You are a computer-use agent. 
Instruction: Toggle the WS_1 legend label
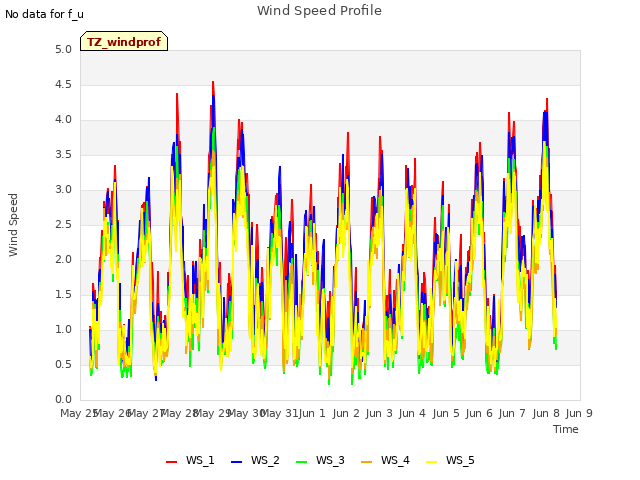200,460
